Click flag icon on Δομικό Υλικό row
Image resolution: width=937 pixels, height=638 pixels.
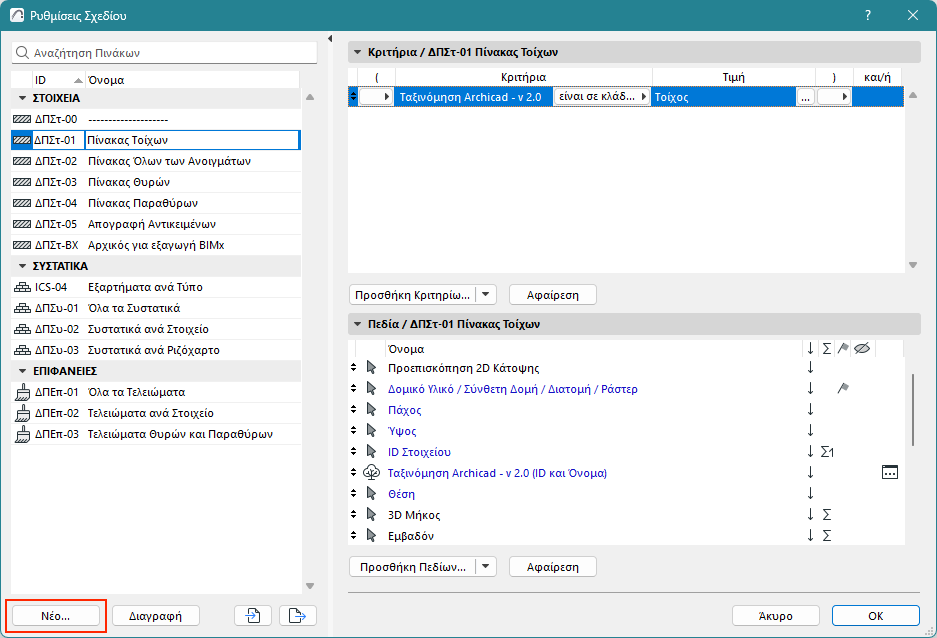(843, 389)
